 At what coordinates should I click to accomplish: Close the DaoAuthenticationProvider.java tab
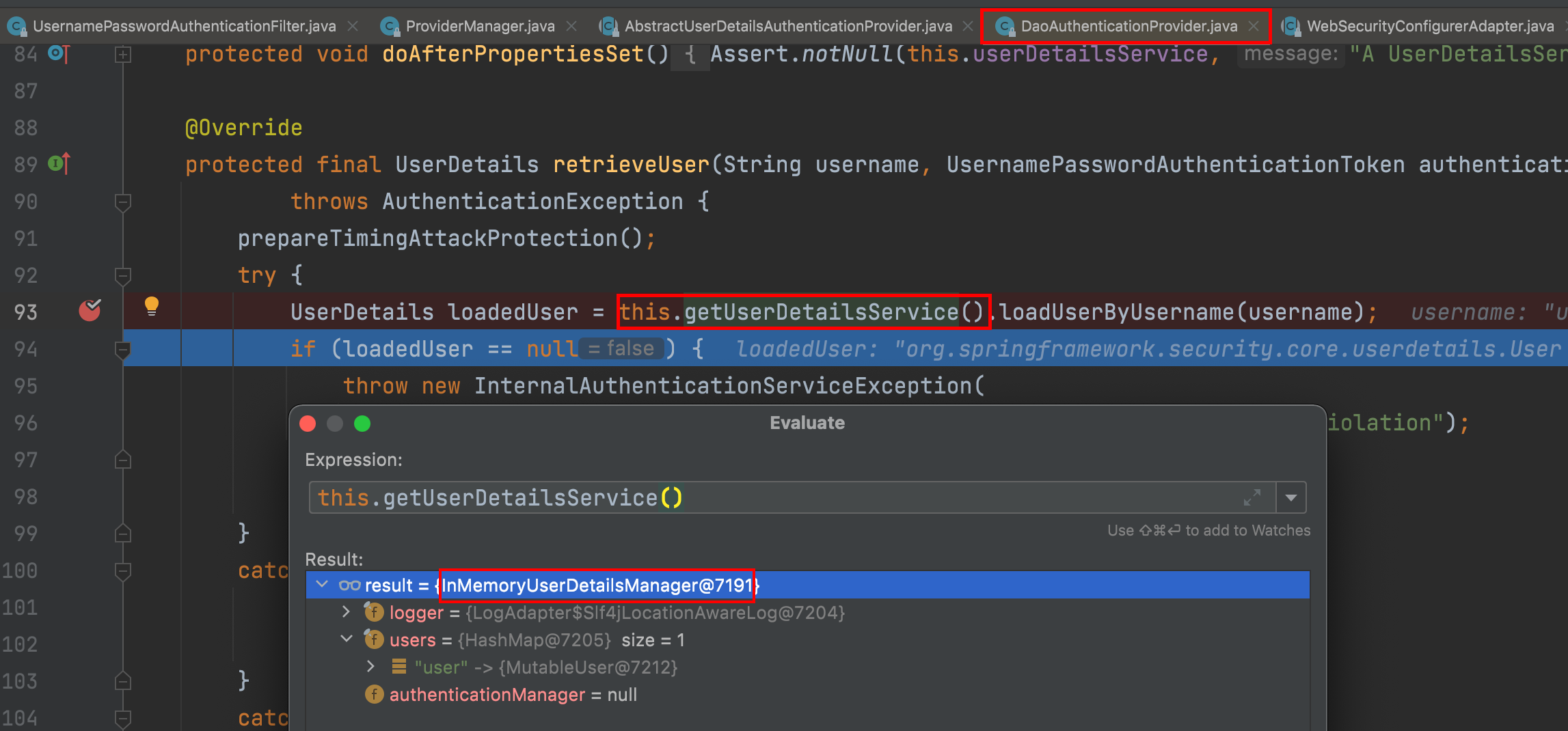tap(1253, 26)
